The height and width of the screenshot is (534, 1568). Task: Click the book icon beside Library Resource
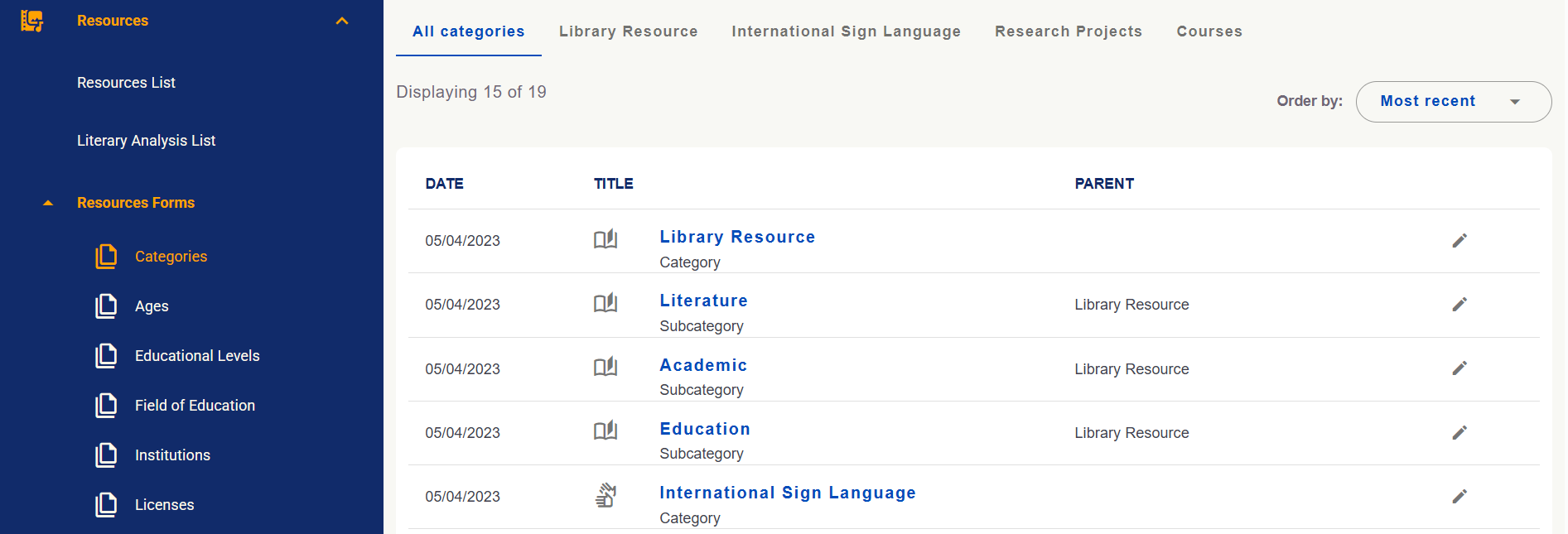[x=605, y=239]
